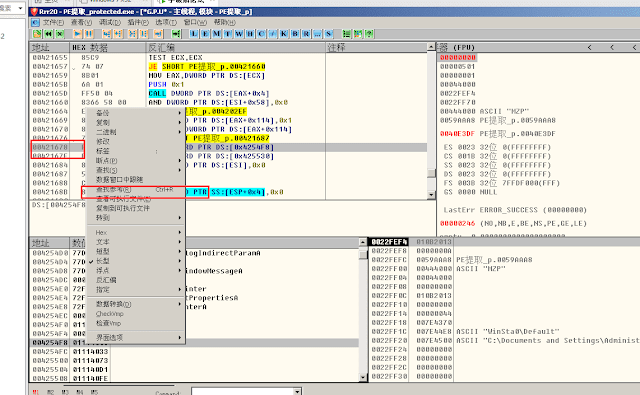Expand the 备份 submenu in context menu

pyautogui.click(x=136, y=113)
